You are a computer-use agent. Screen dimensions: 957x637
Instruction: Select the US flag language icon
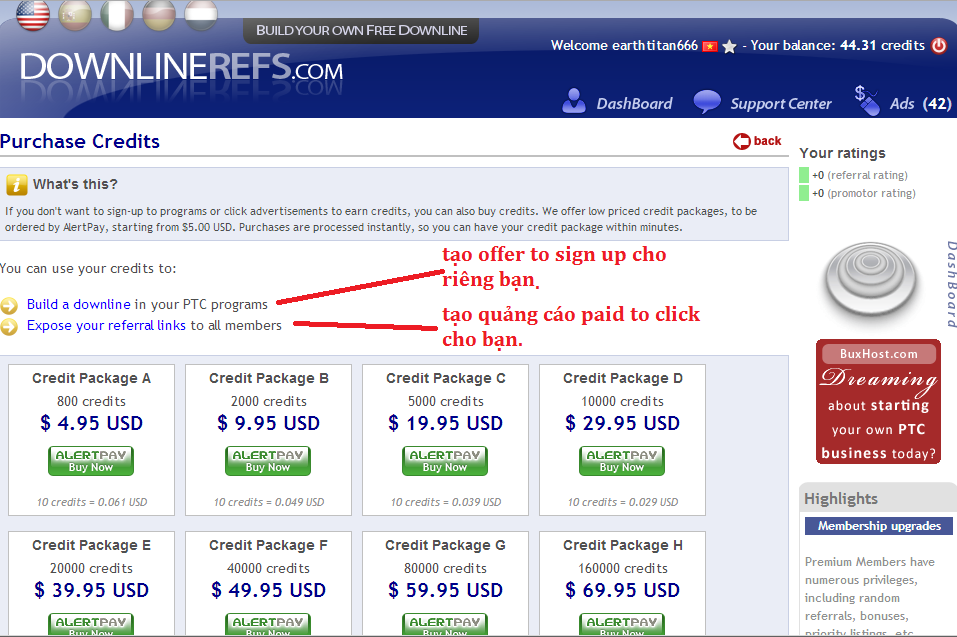(32, 14)
